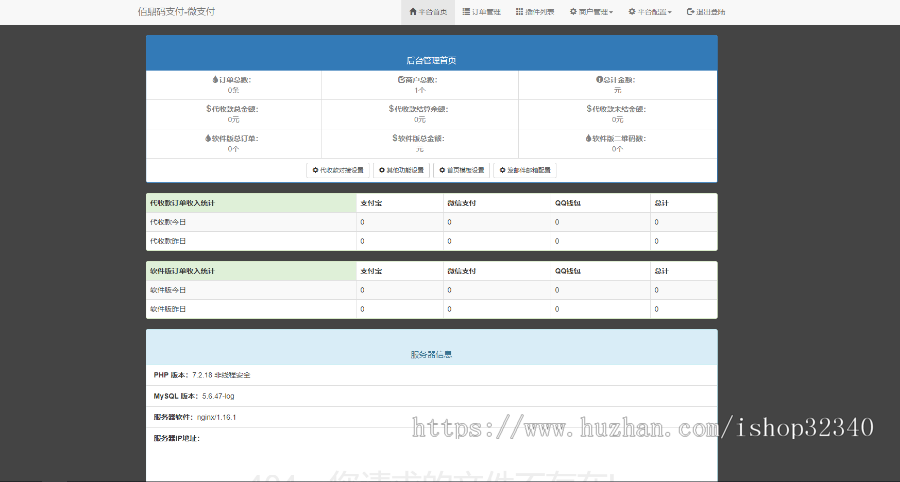Click the 退出登陆 sign-out icon
This screenshot has width=900, height=482.
690,11
